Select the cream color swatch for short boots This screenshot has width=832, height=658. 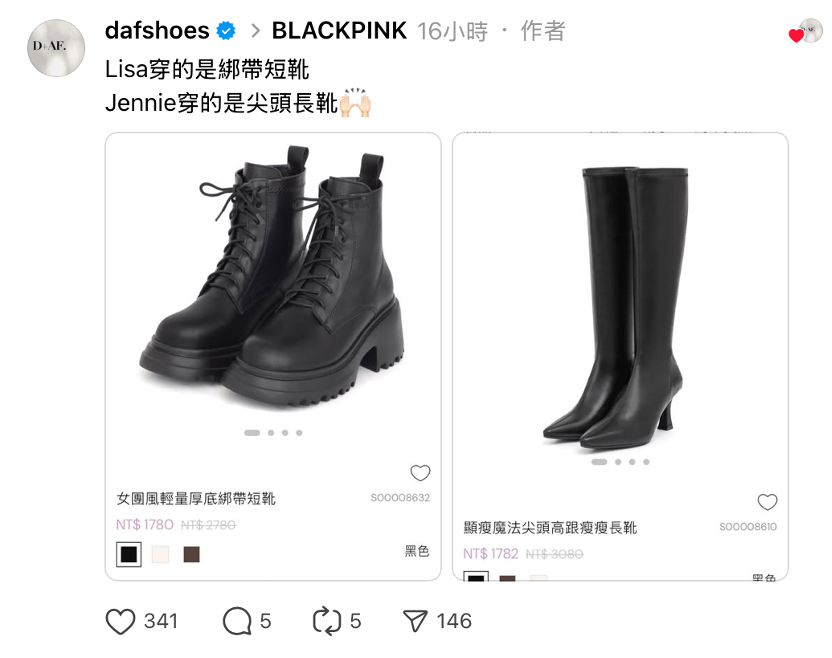pyautogui.click(x=160, y=555)
